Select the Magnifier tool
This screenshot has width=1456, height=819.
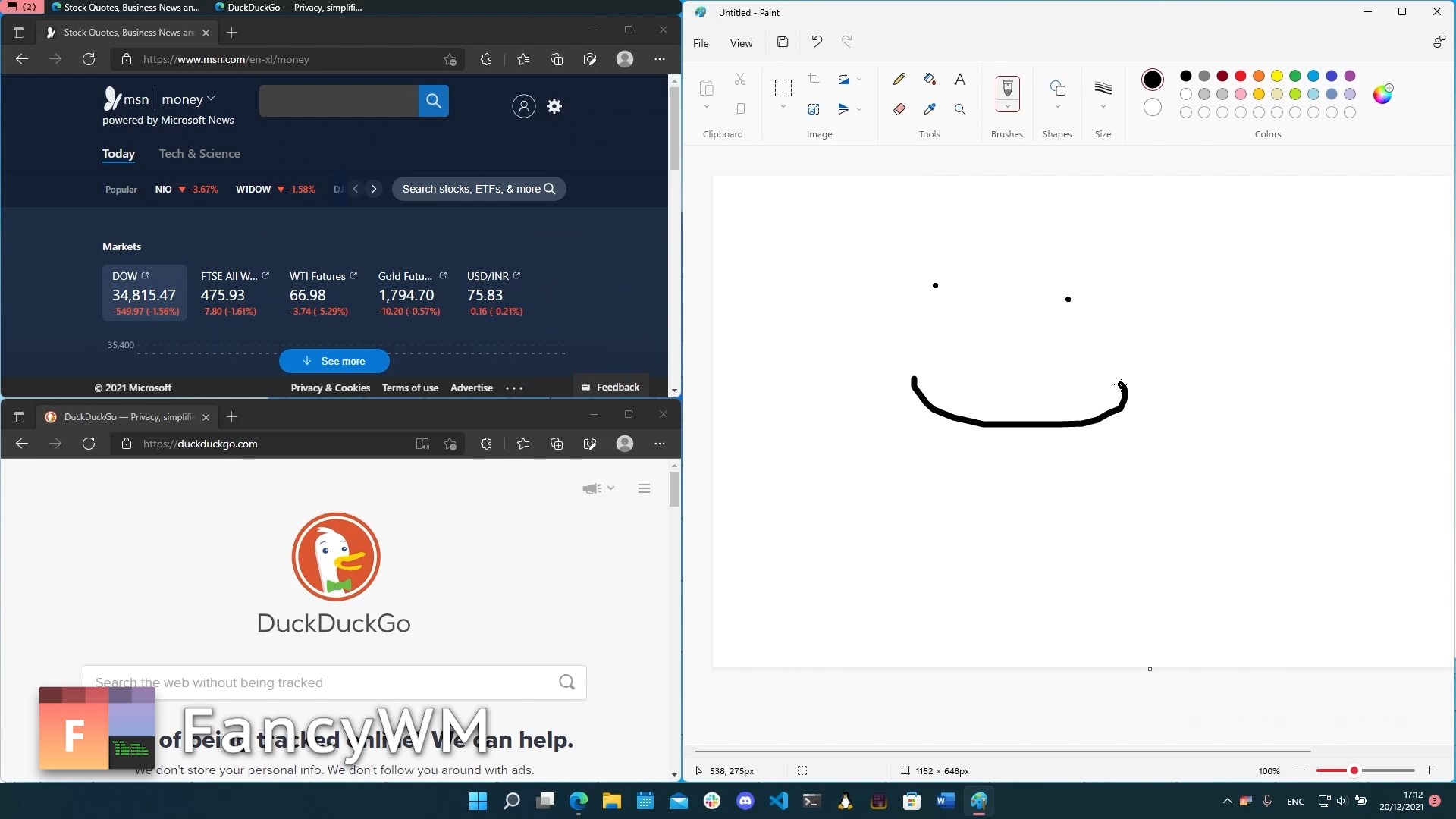point(960,109)
